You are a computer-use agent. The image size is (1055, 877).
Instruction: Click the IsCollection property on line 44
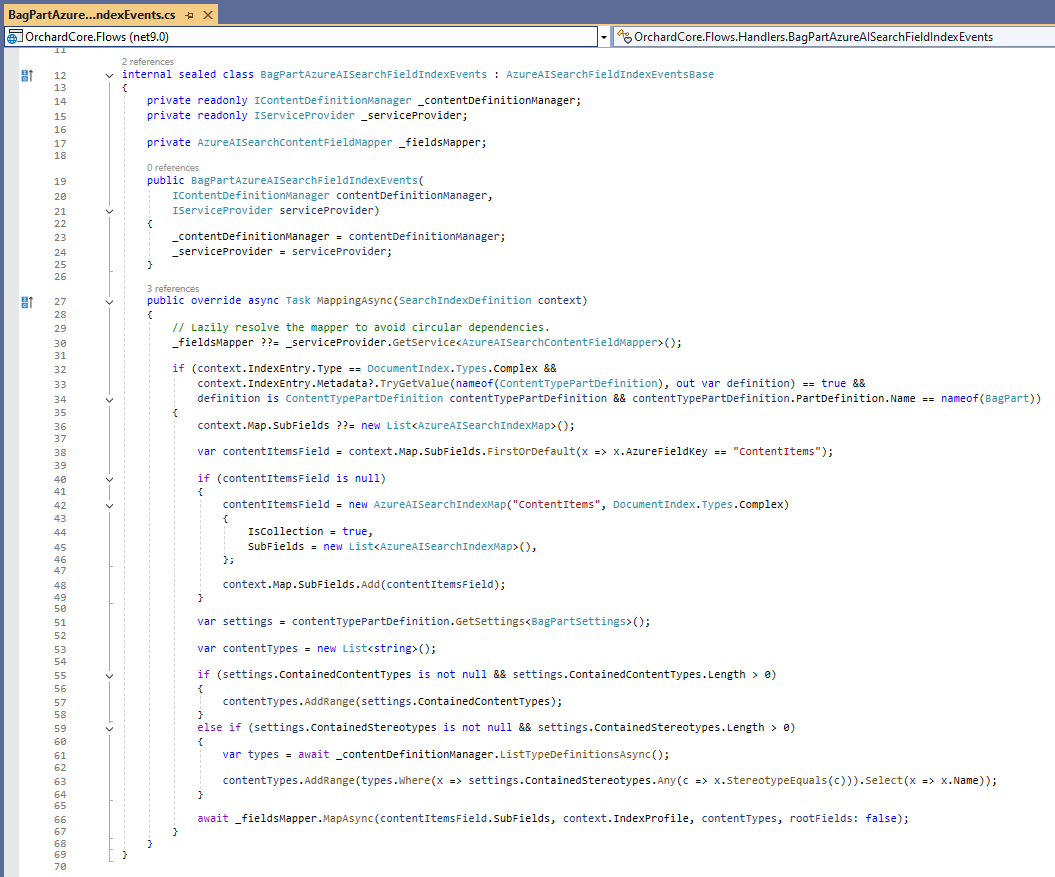coord(285,532)
